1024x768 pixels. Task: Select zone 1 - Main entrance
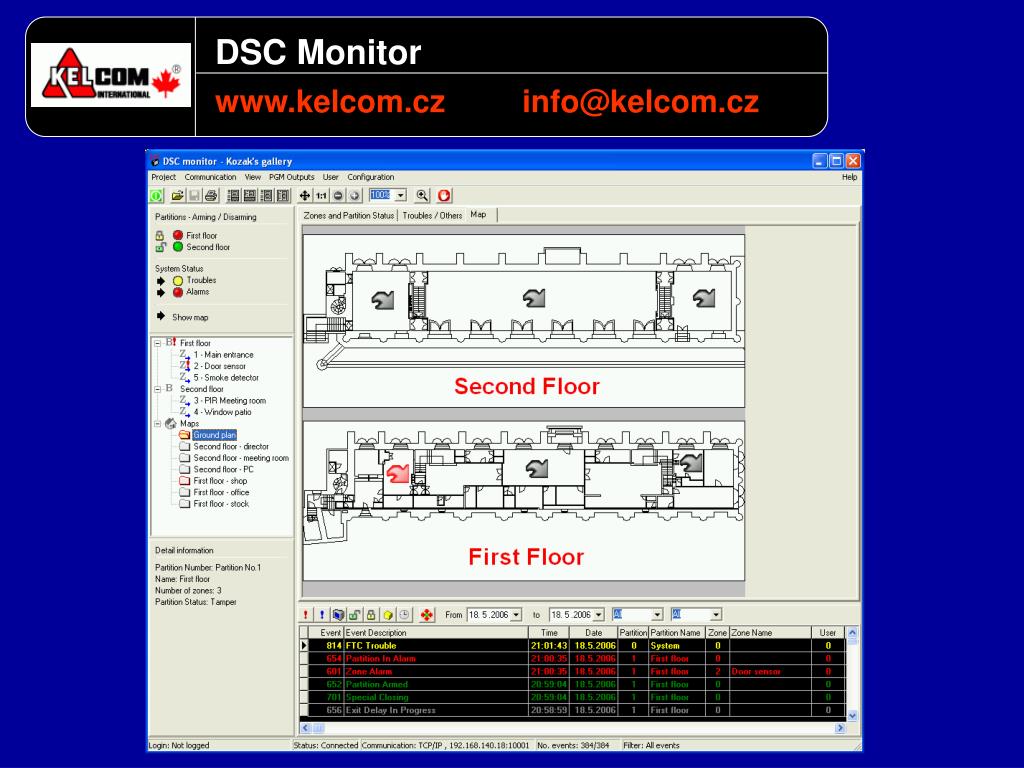pyautogui.click(x=223, y=355)
